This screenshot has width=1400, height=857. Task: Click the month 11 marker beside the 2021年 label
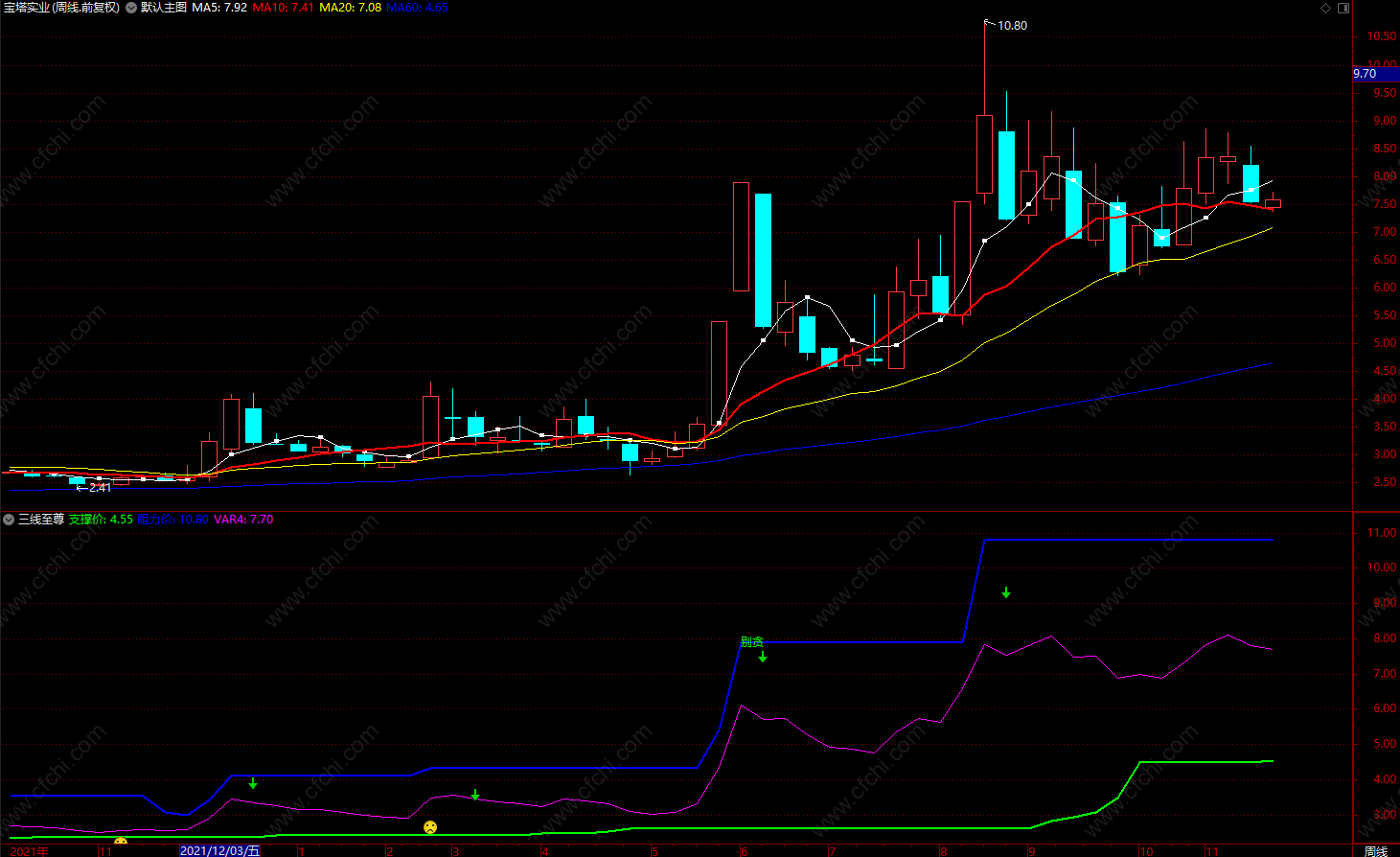coord(105,851)
